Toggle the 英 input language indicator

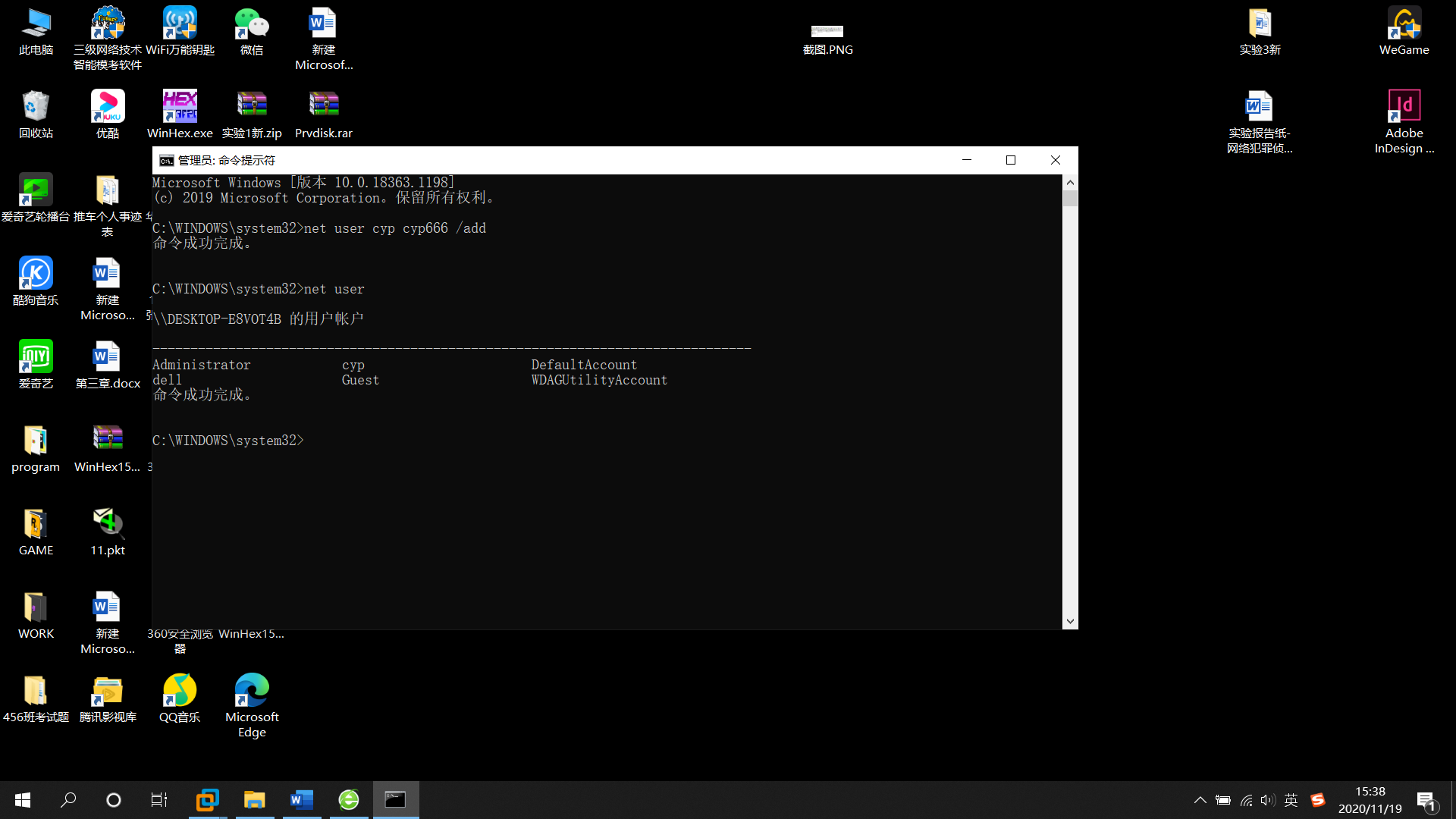click(x=1291, y=800)
